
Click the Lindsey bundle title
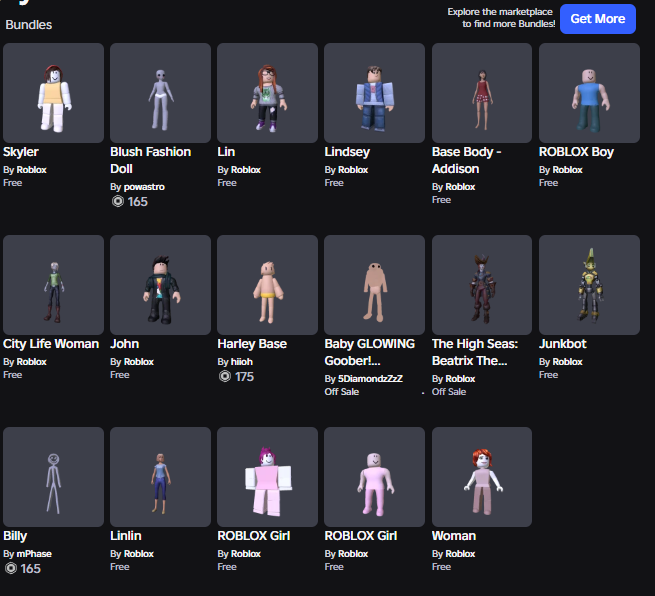click(347, 152)
